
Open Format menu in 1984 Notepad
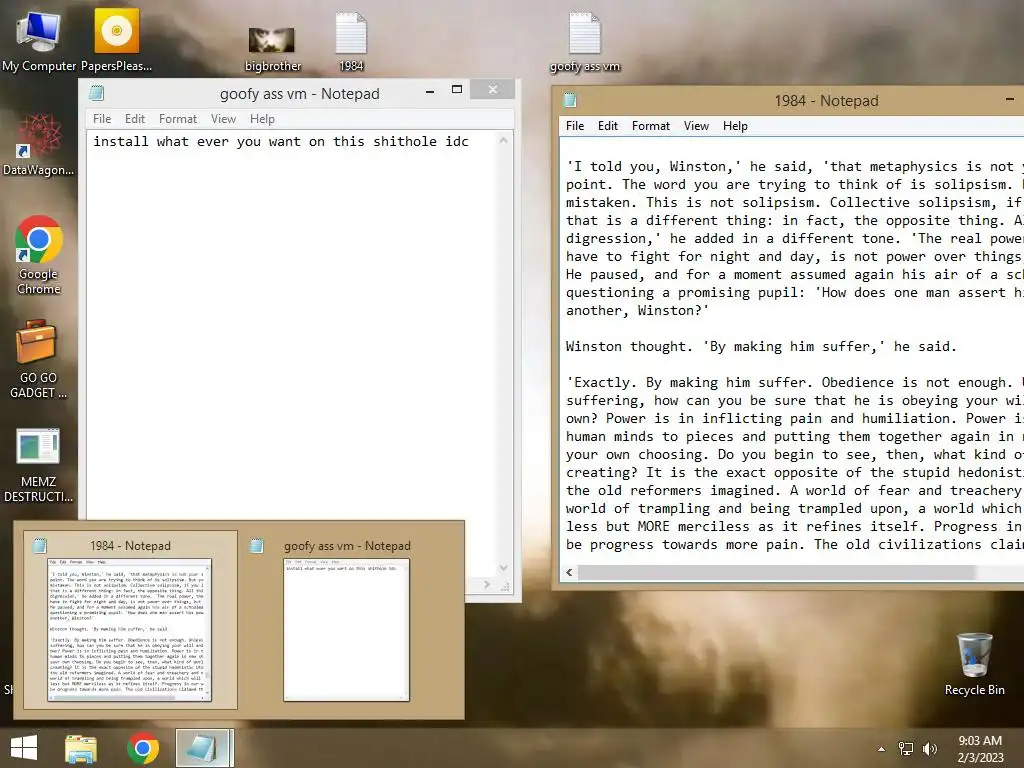pos(650,126)
